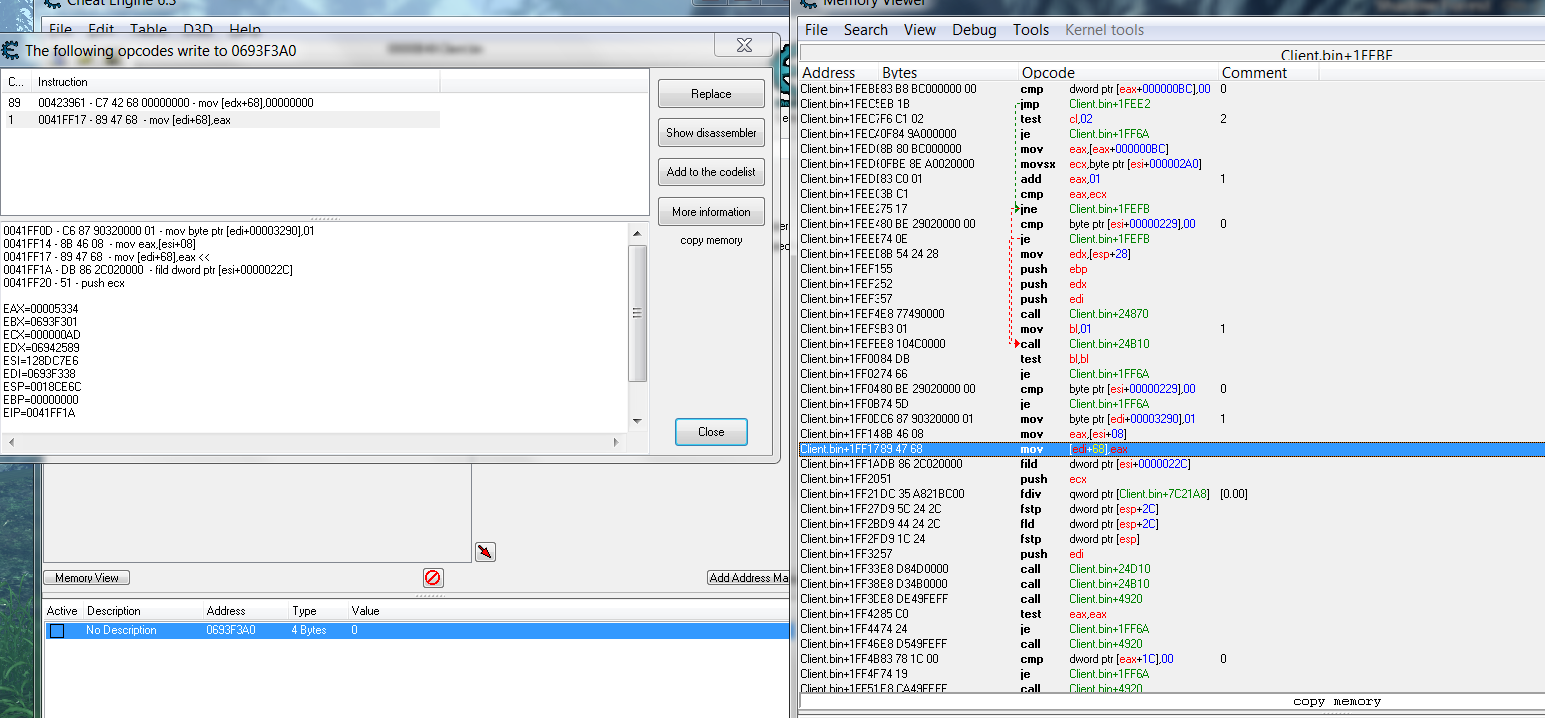This screenshot has height=718, width=1545.
Task: Open the Debug menu in Memory Viewer
Action: point(974,30)
